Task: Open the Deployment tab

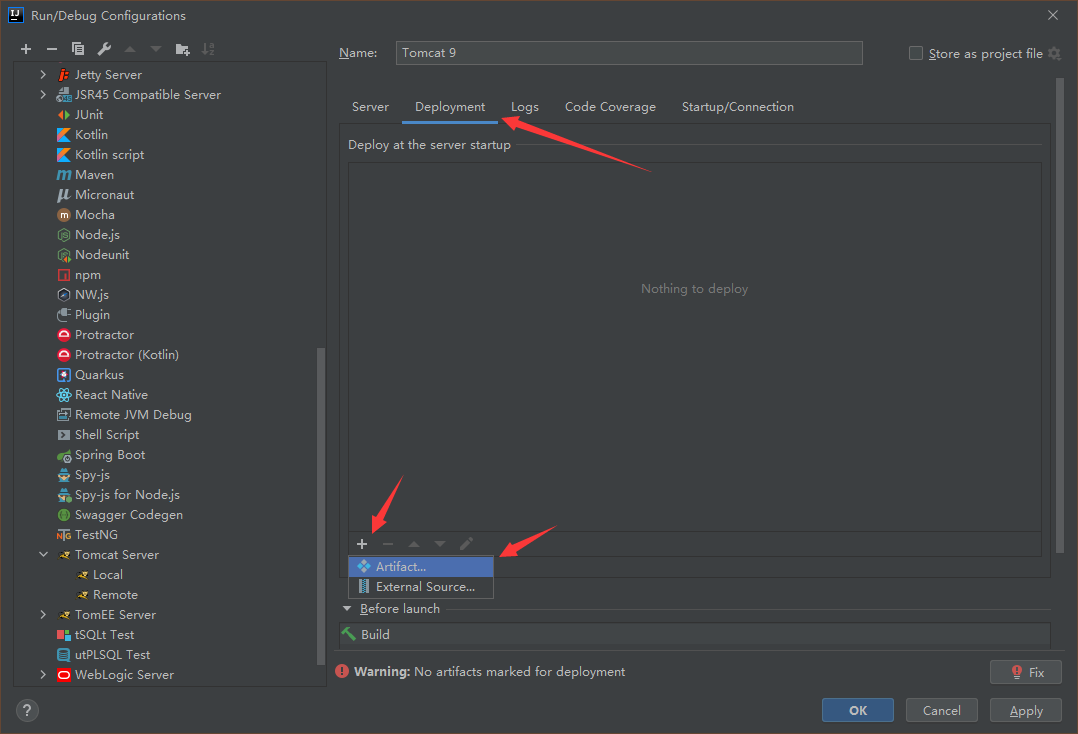Action: click(450, 107)
